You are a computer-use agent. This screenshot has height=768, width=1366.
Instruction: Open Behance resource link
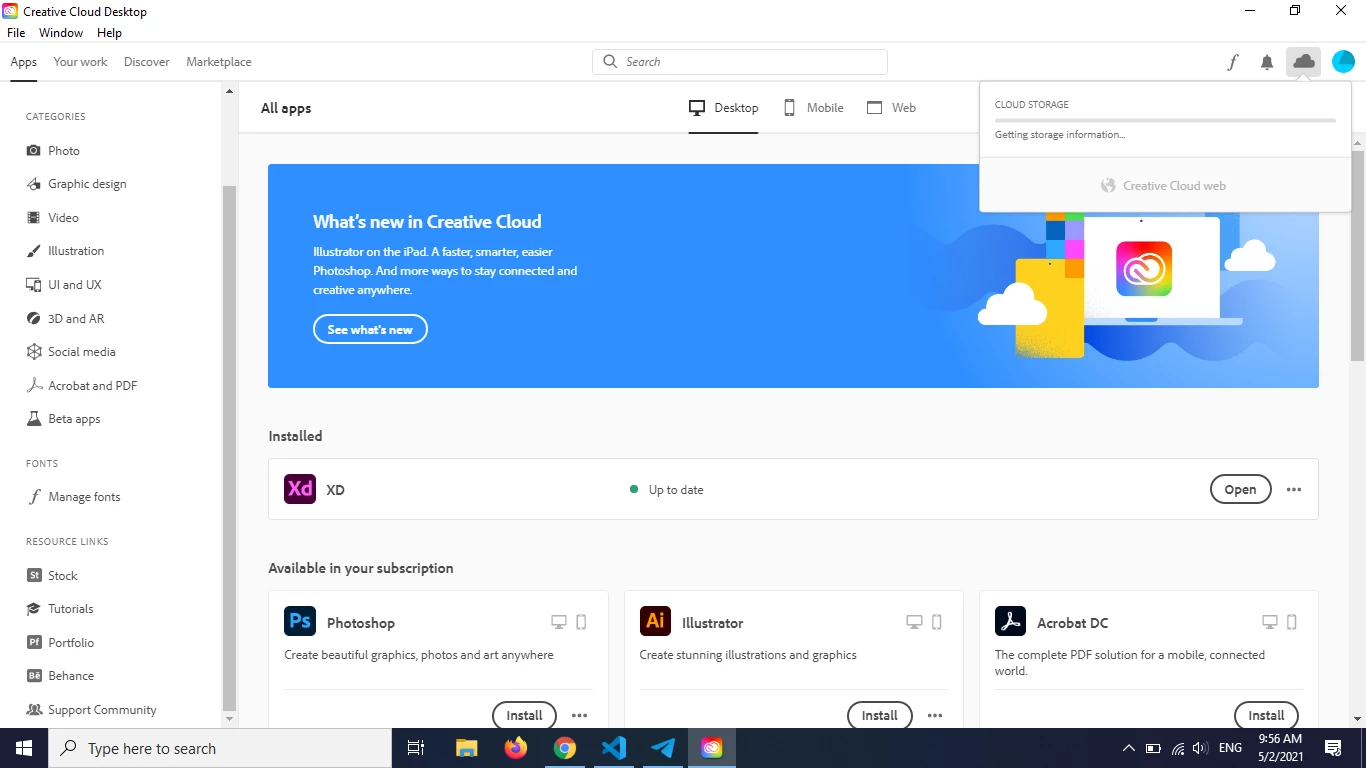[59, 676]
